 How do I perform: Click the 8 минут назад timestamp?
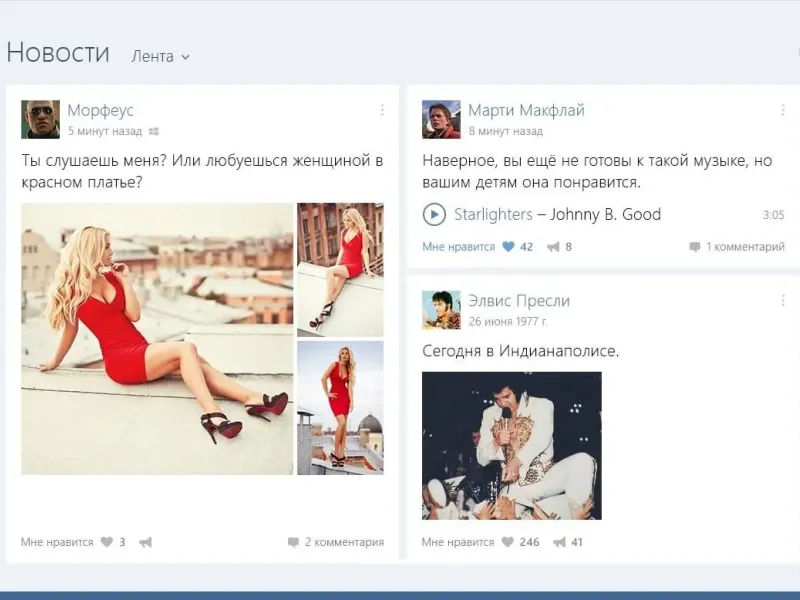(x=506, y=131)
